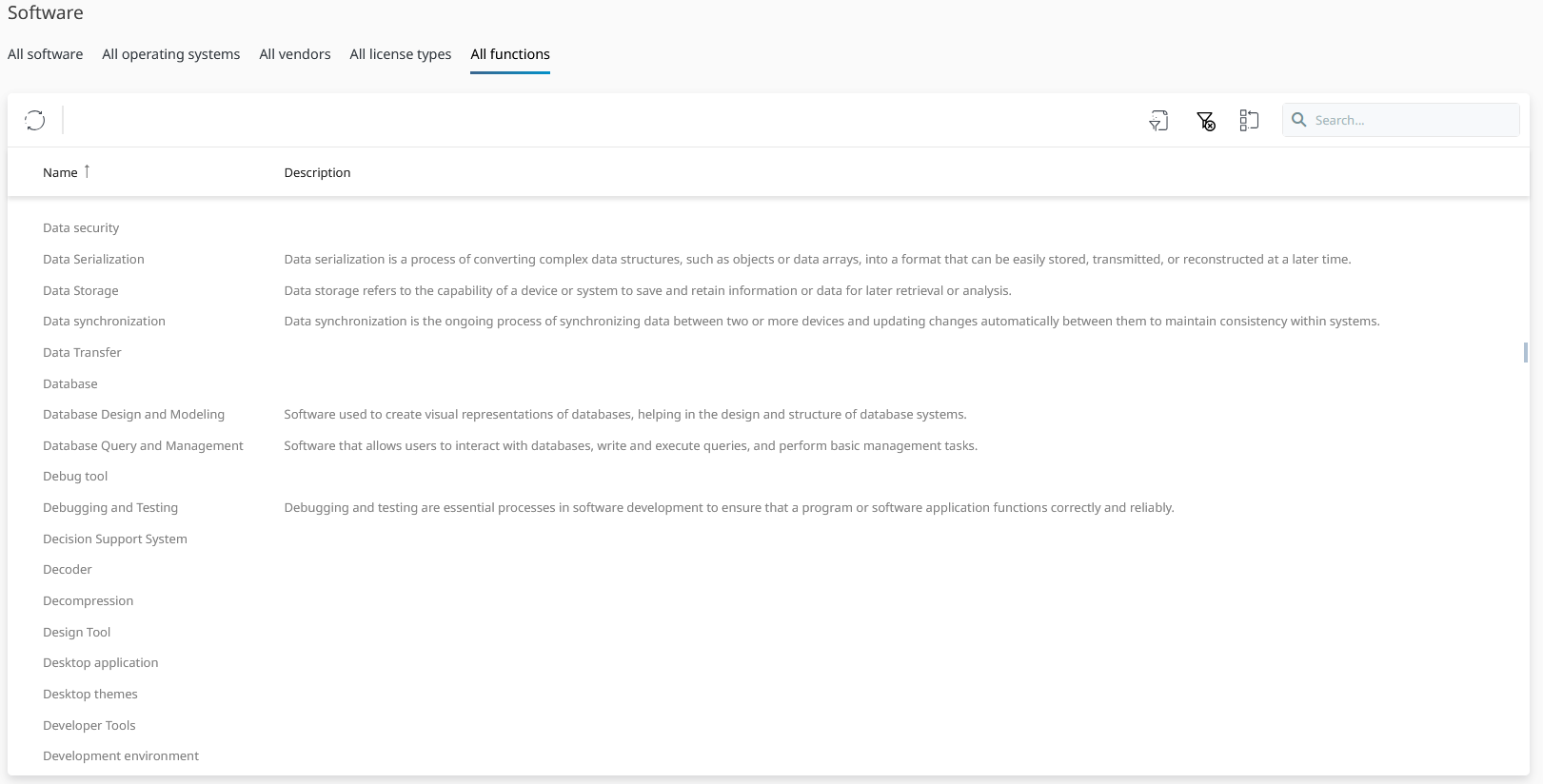This screenshot has height=784, width=1543.
Task: Focus the Search input field
Action: [1411, 120]
